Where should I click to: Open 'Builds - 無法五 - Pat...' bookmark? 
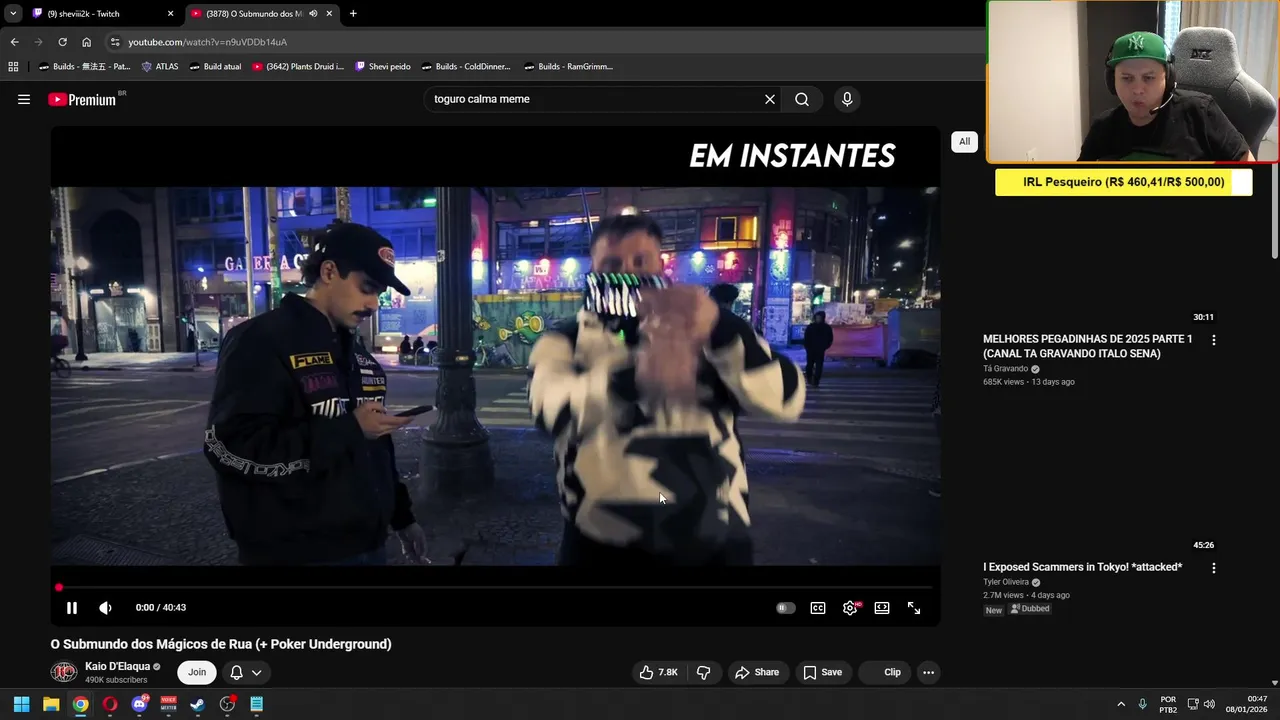tap(83, 67)
